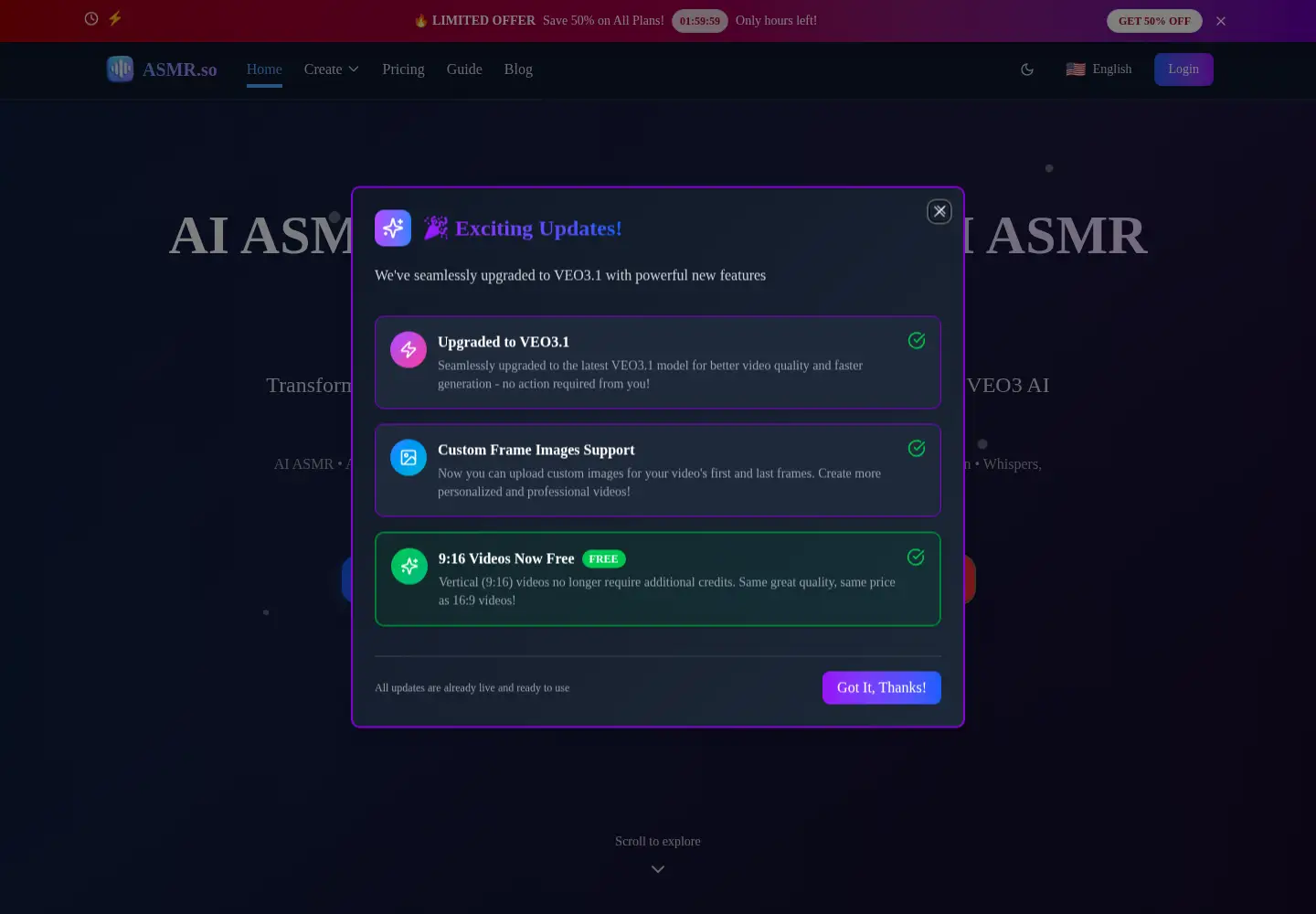Click the ASMR.so waveform logo icon
This screenshot has height=914, width=1316.
click(x=120, y=69)
